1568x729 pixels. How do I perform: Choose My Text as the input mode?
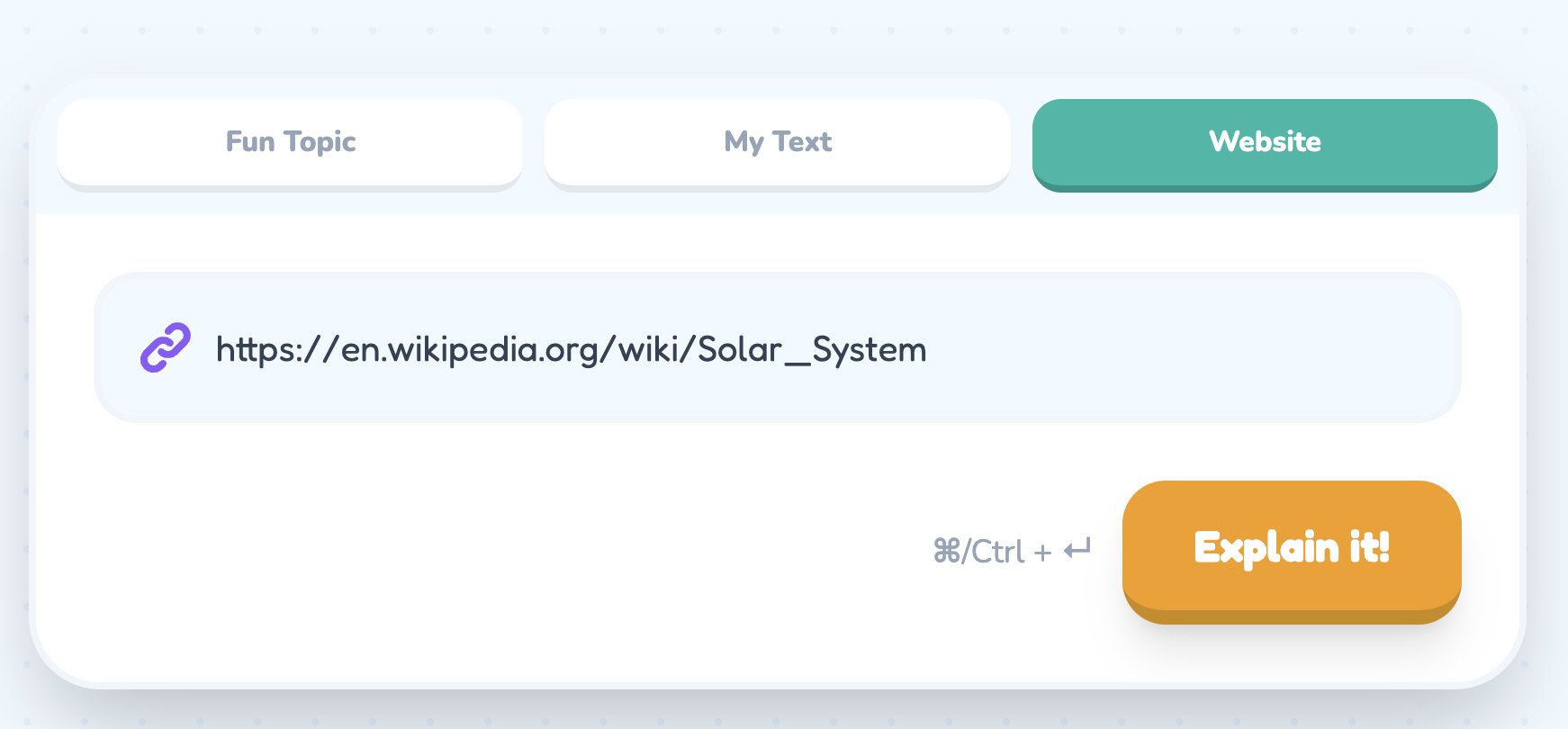point(777,142)
